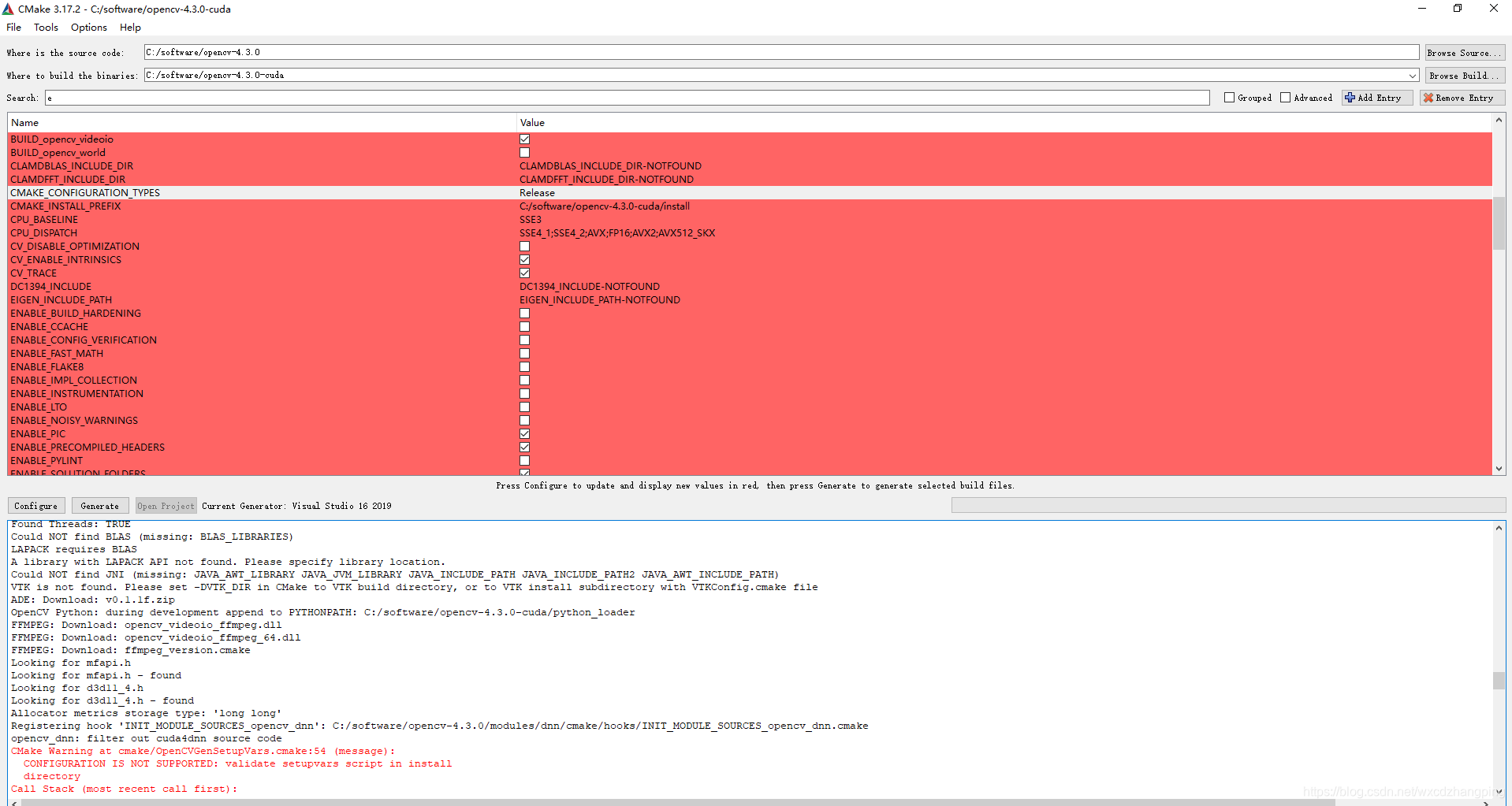1512x806 pixels.
Task: Enable ENABLE_FAST_MATH checkbox
Action: tap(524, 354)
